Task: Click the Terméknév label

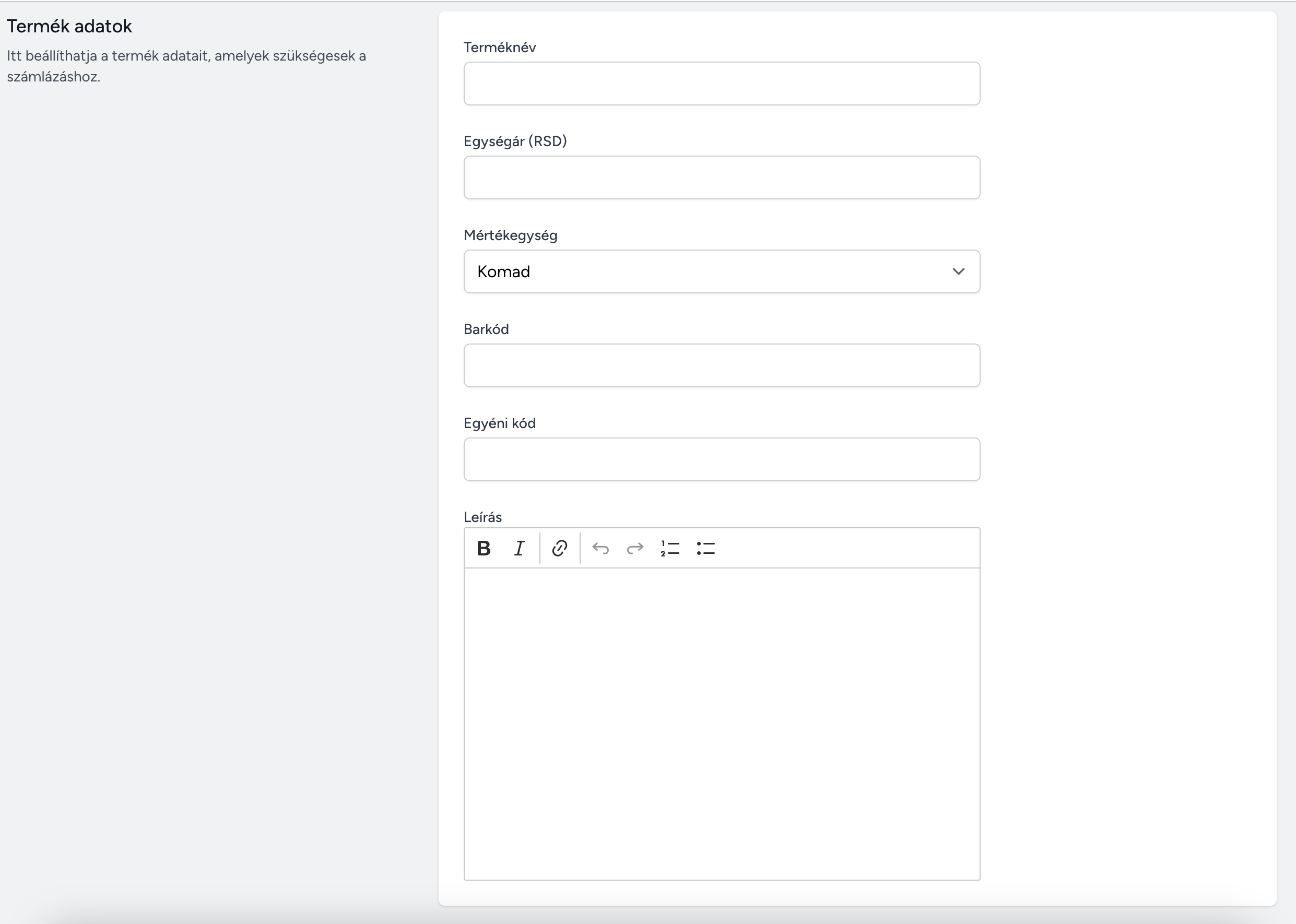Action: click(x=500, y=47)
